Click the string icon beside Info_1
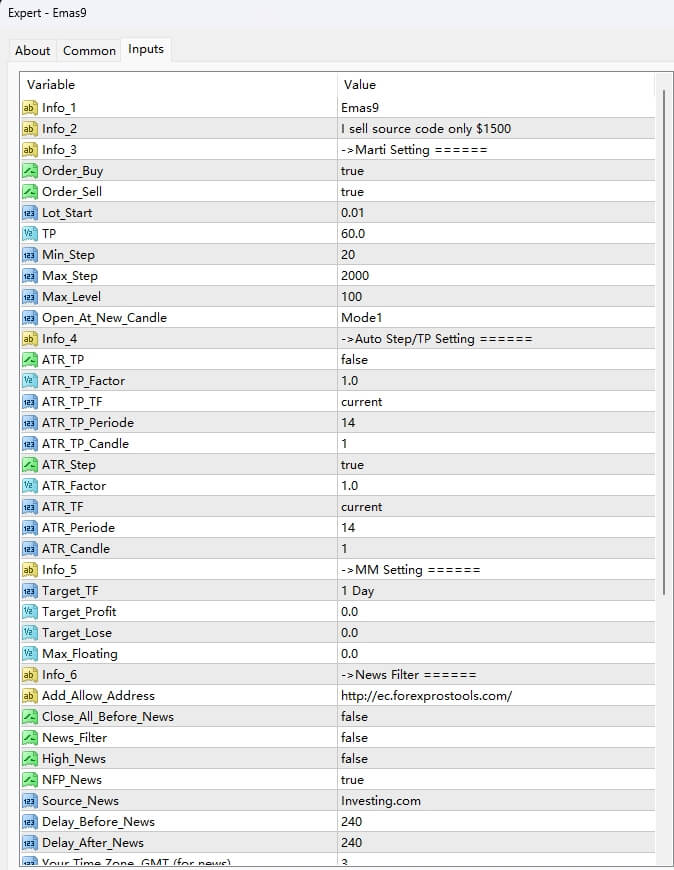674x870 pixels. click(29, 107)
